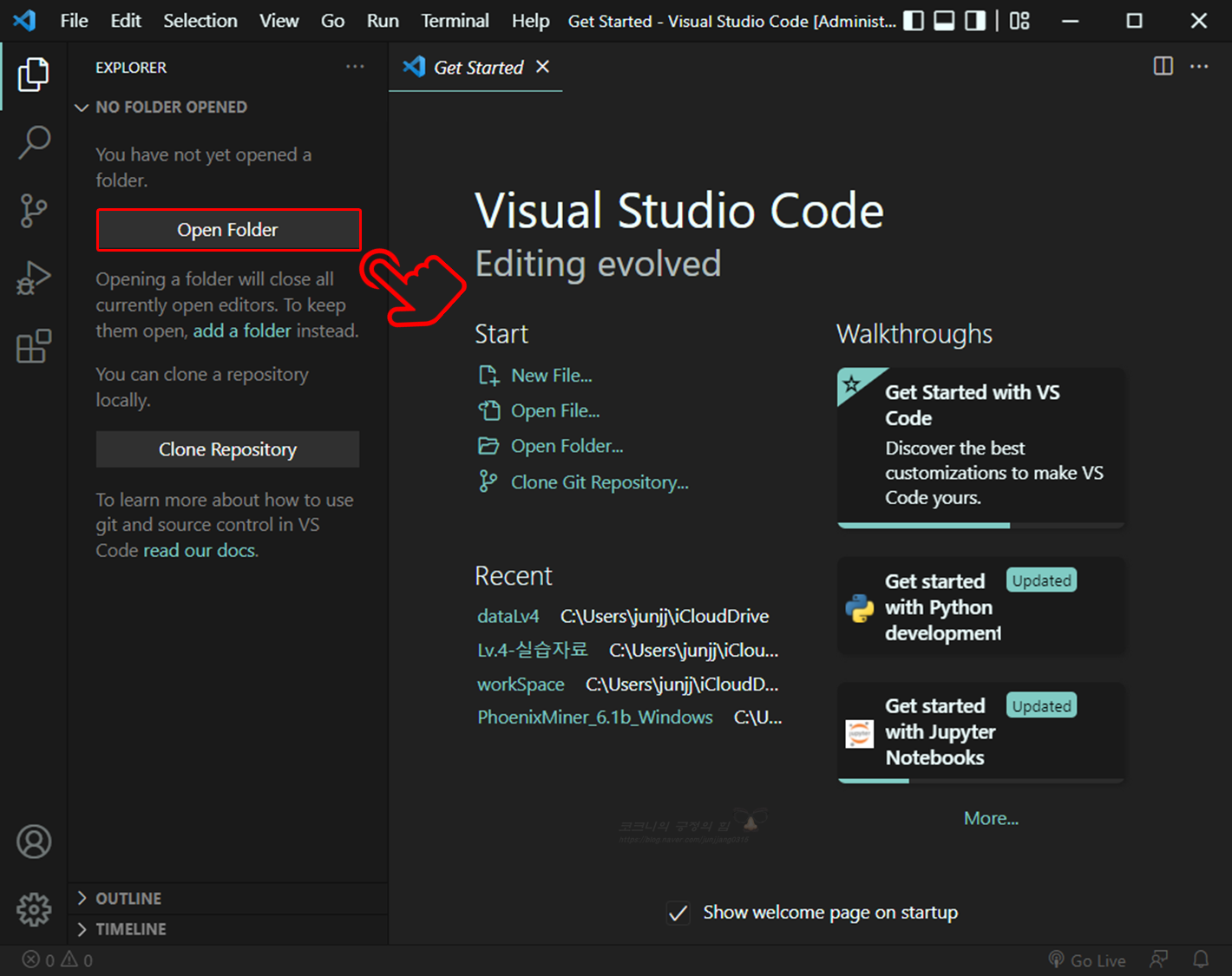Open Explorer Views and More Actions ellipsis
1232x976 pixels.
tap(355, 67)
